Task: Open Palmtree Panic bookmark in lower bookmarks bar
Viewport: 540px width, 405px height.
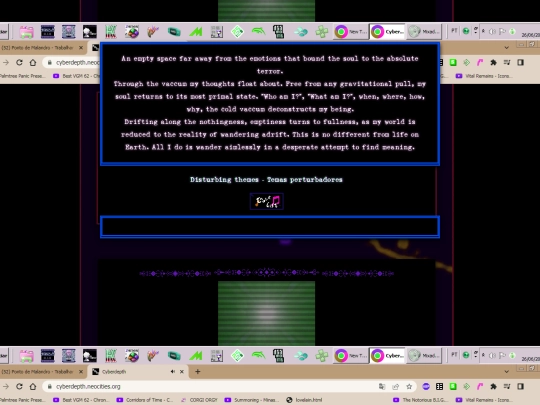Action: (23, 400)
